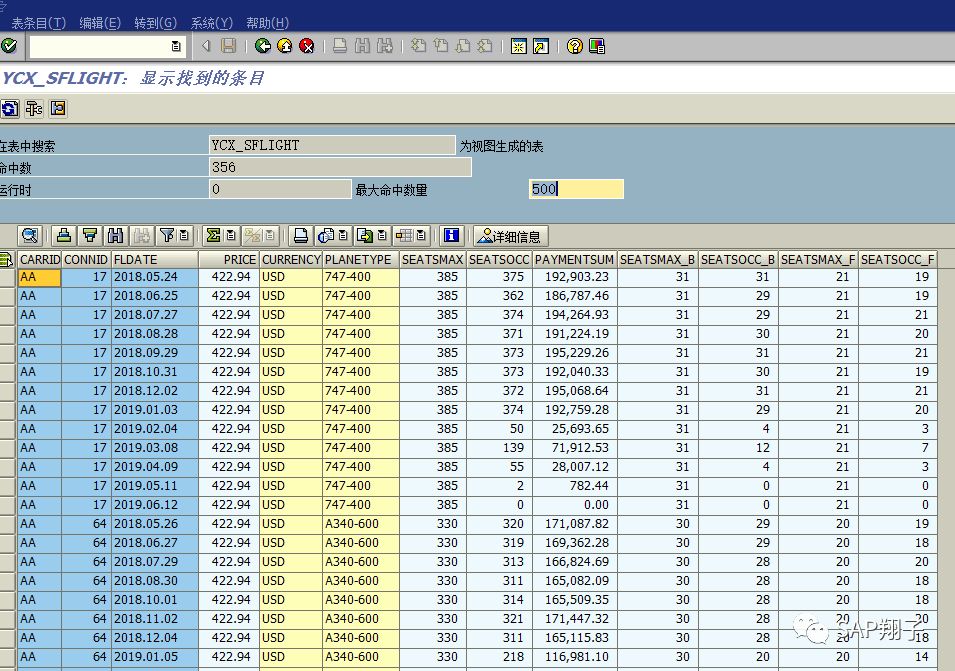Open the 表条目(T) menu
Image resolution: width=955 pixels, height=671 pixels.
pyautogui.click(x=38, y=23)
